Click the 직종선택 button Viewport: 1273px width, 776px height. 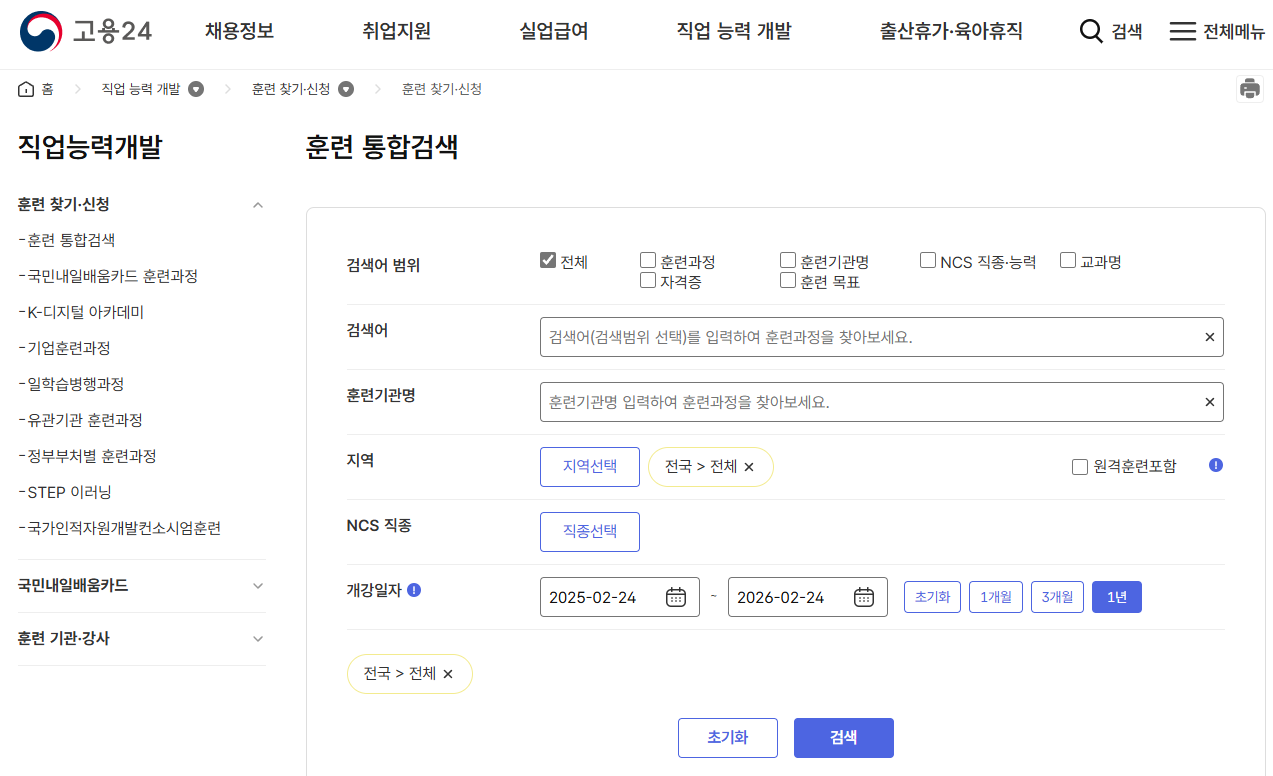(x=590, y=532)
